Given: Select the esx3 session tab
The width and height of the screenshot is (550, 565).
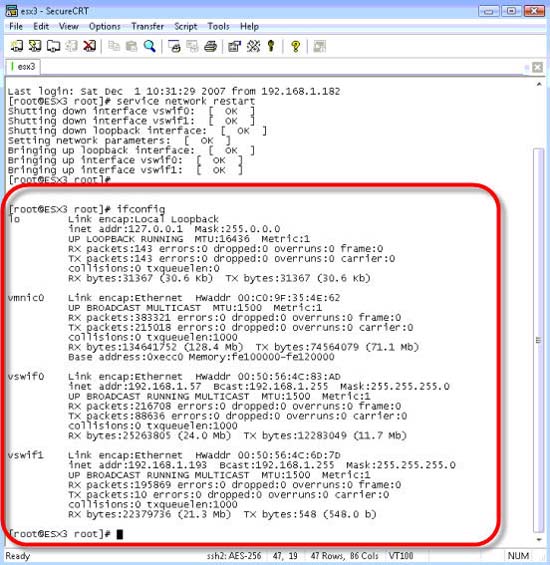Looking at the screenshot, I should click(x=23, y=67).
